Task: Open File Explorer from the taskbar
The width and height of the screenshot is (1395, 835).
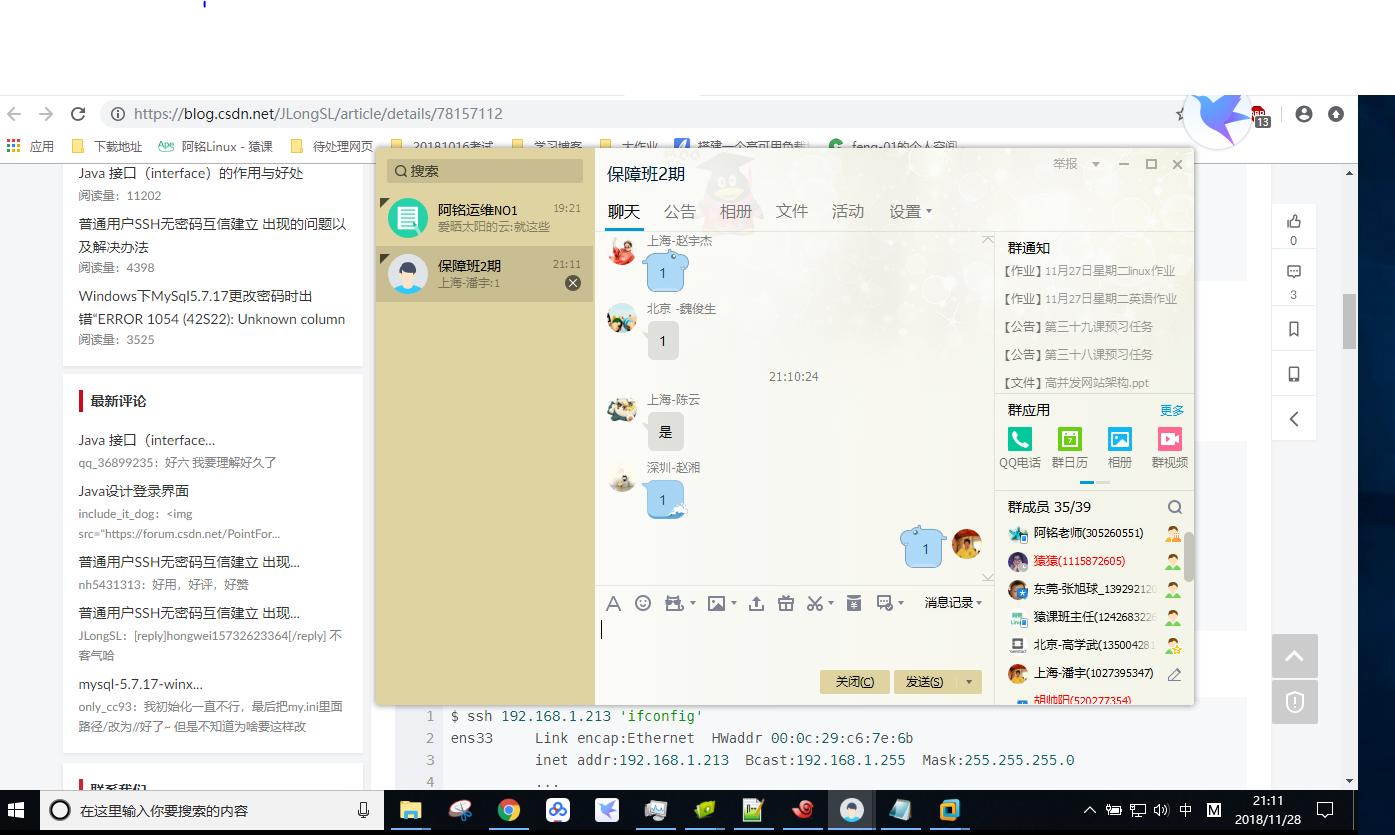Action: pyautogui.click(x=411, y=810)
